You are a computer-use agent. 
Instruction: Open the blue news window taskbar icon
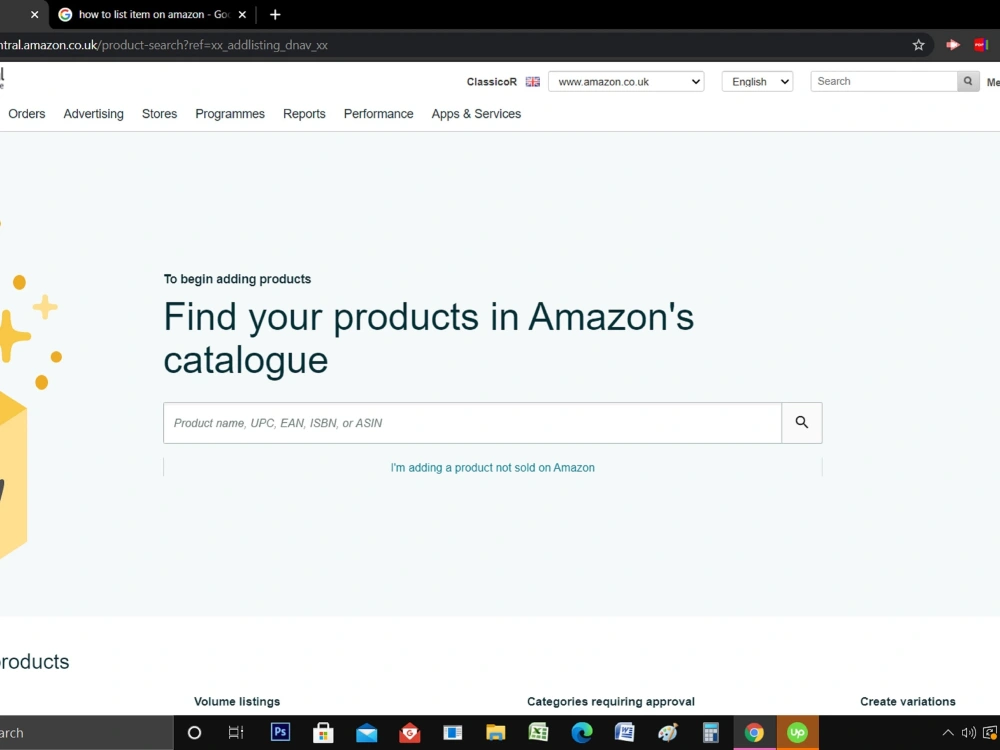[x=453, y=733]
